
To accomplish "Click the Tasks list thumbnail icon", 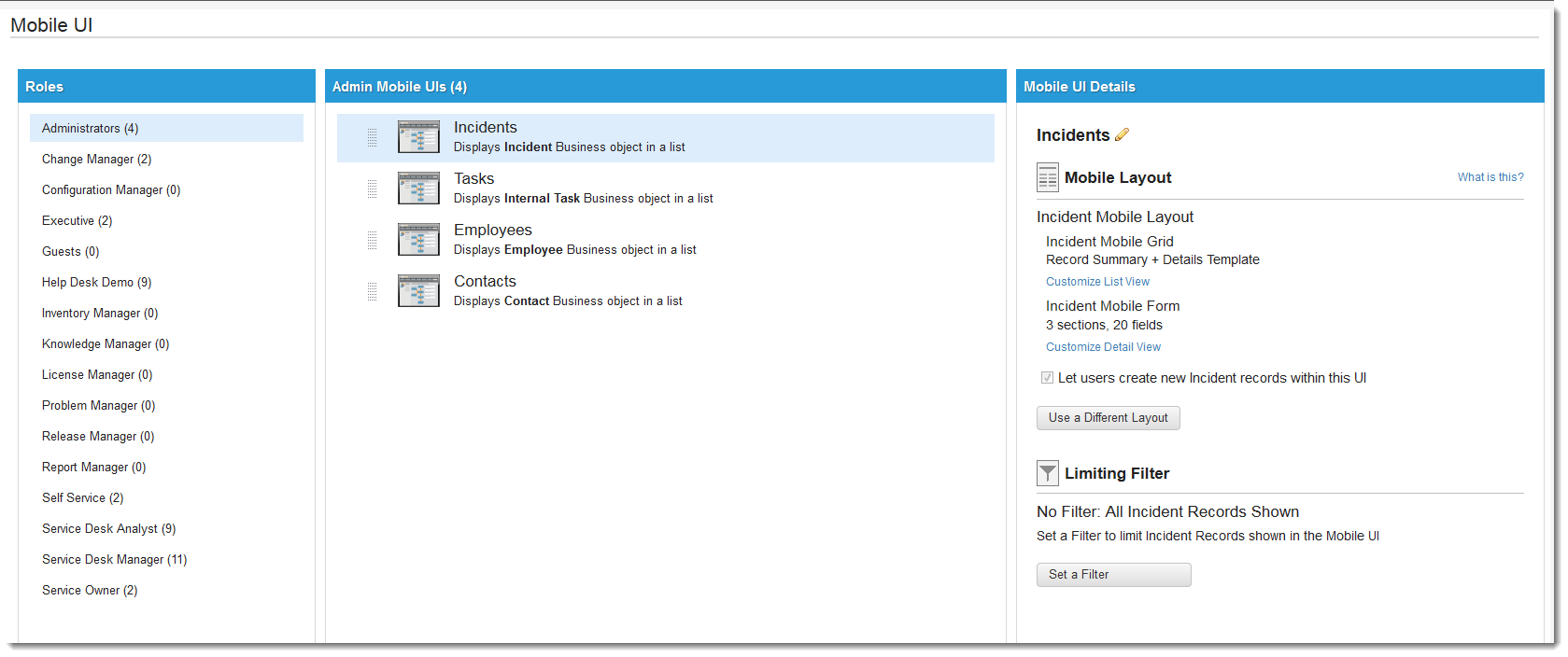I will tap(418, 189).
